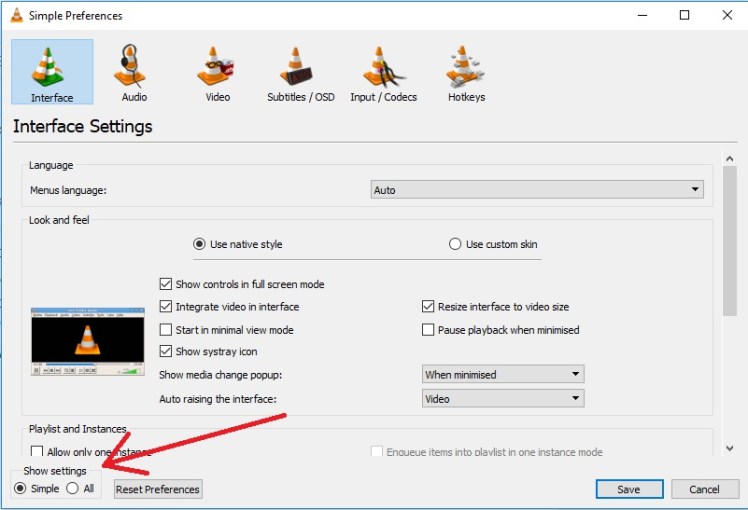Select the Use custom skin option
The width and height of the screenshot is (748, 510).
[x=456, y=244]
